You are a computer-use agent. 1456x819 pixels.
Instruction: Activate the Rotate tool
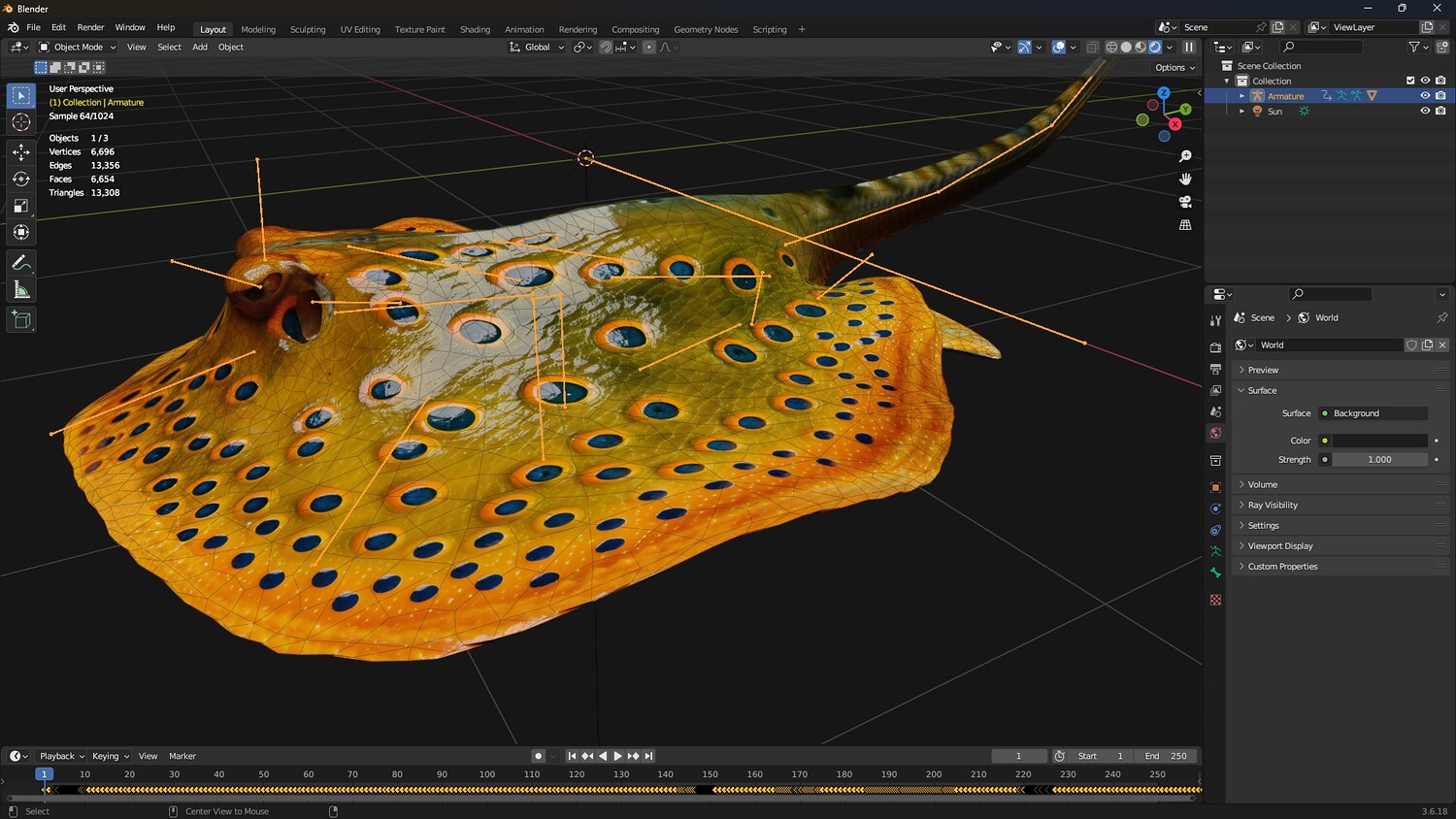click(x=20, y=180)
